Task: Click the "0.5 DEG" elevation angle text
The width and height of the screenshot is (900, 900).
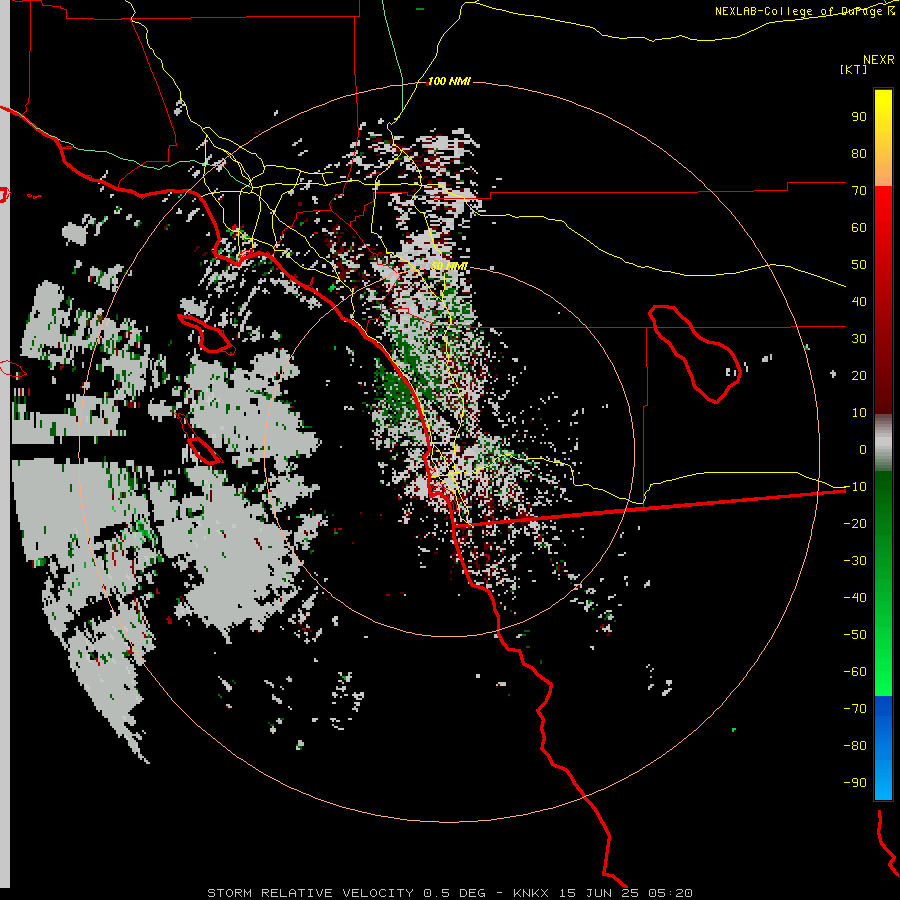Action: 455,893
